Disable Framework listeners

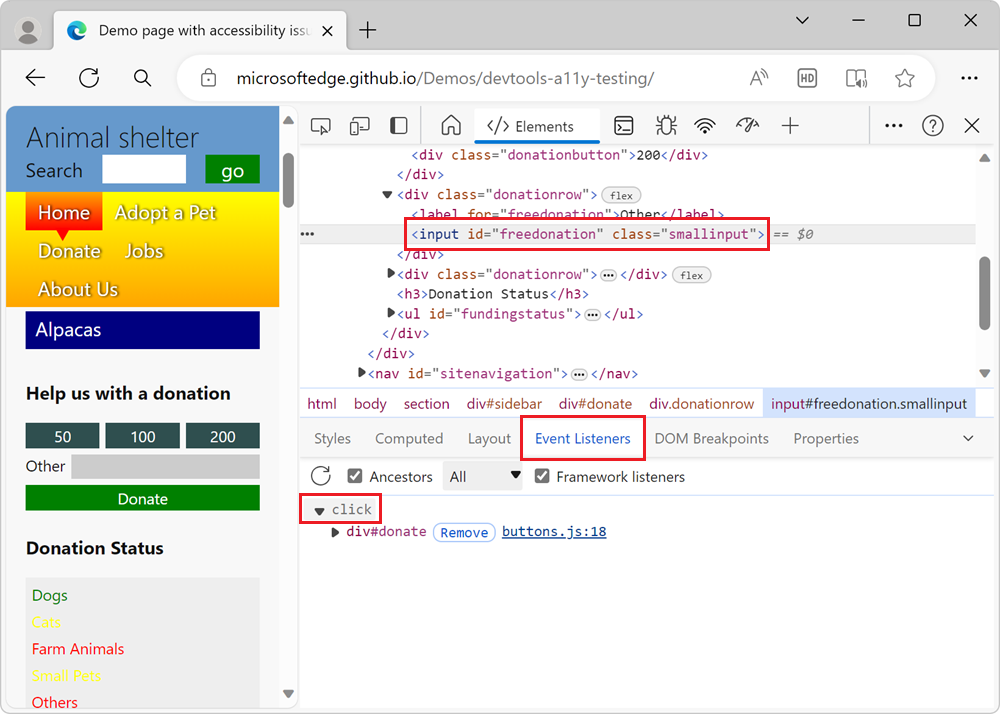pos(541,476)
